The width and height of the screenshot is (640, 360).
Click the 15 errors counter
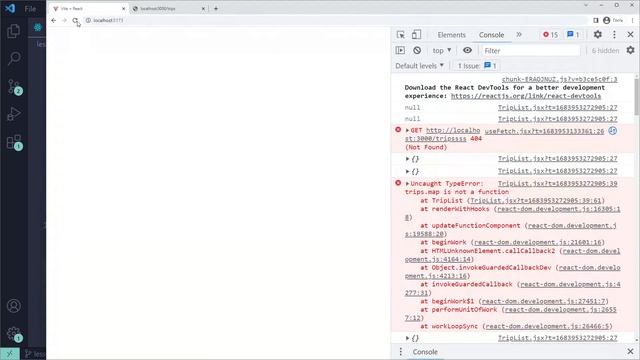click(x=550, y=35)
